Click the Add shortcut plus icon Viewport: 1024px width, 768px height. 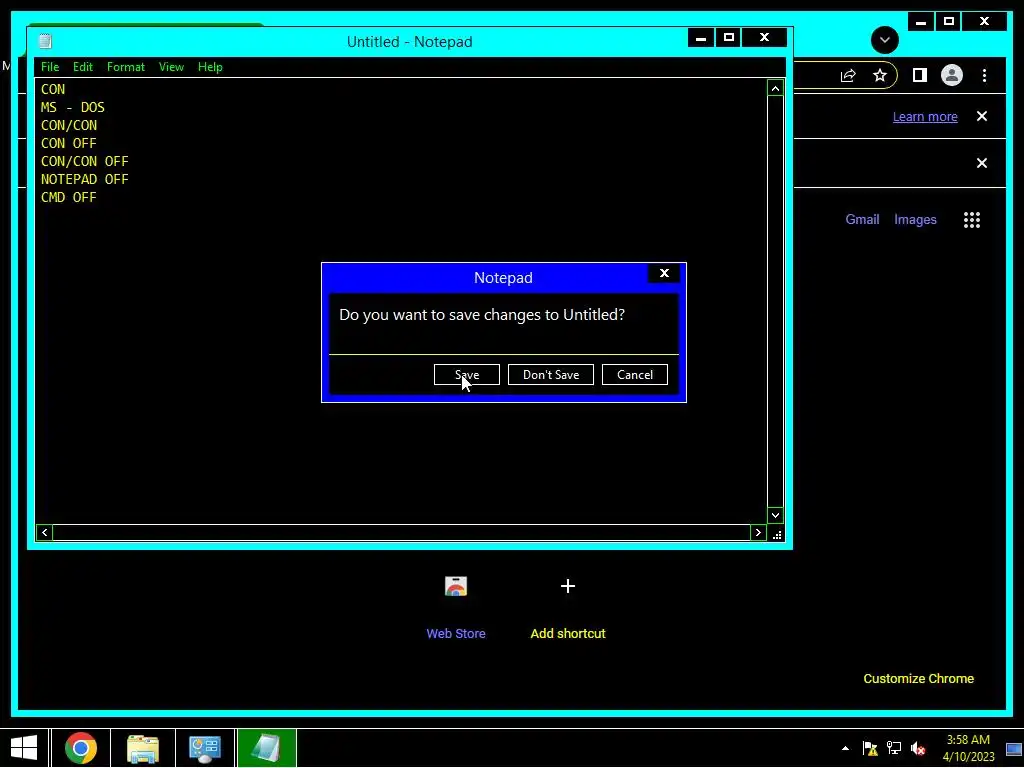[568, 586]
